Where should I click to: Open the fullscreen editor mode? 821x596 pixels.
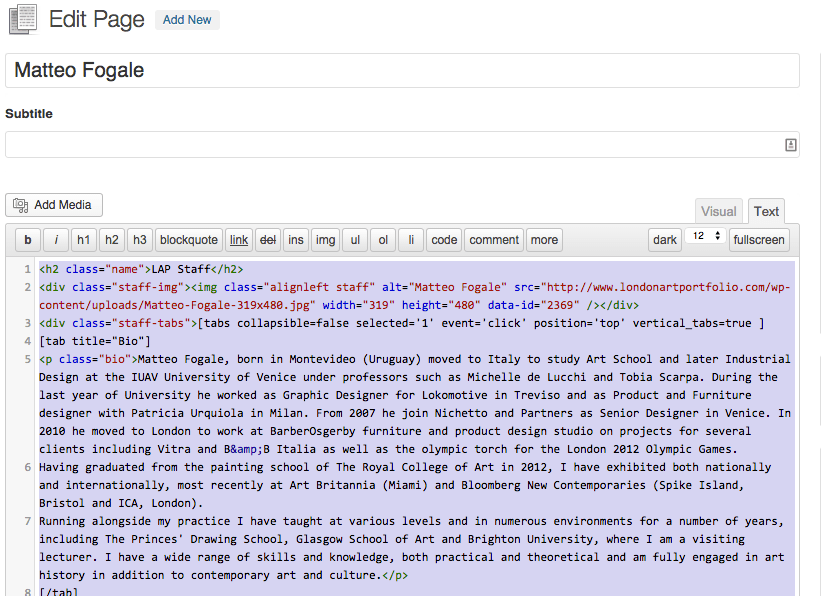[759, 240]
